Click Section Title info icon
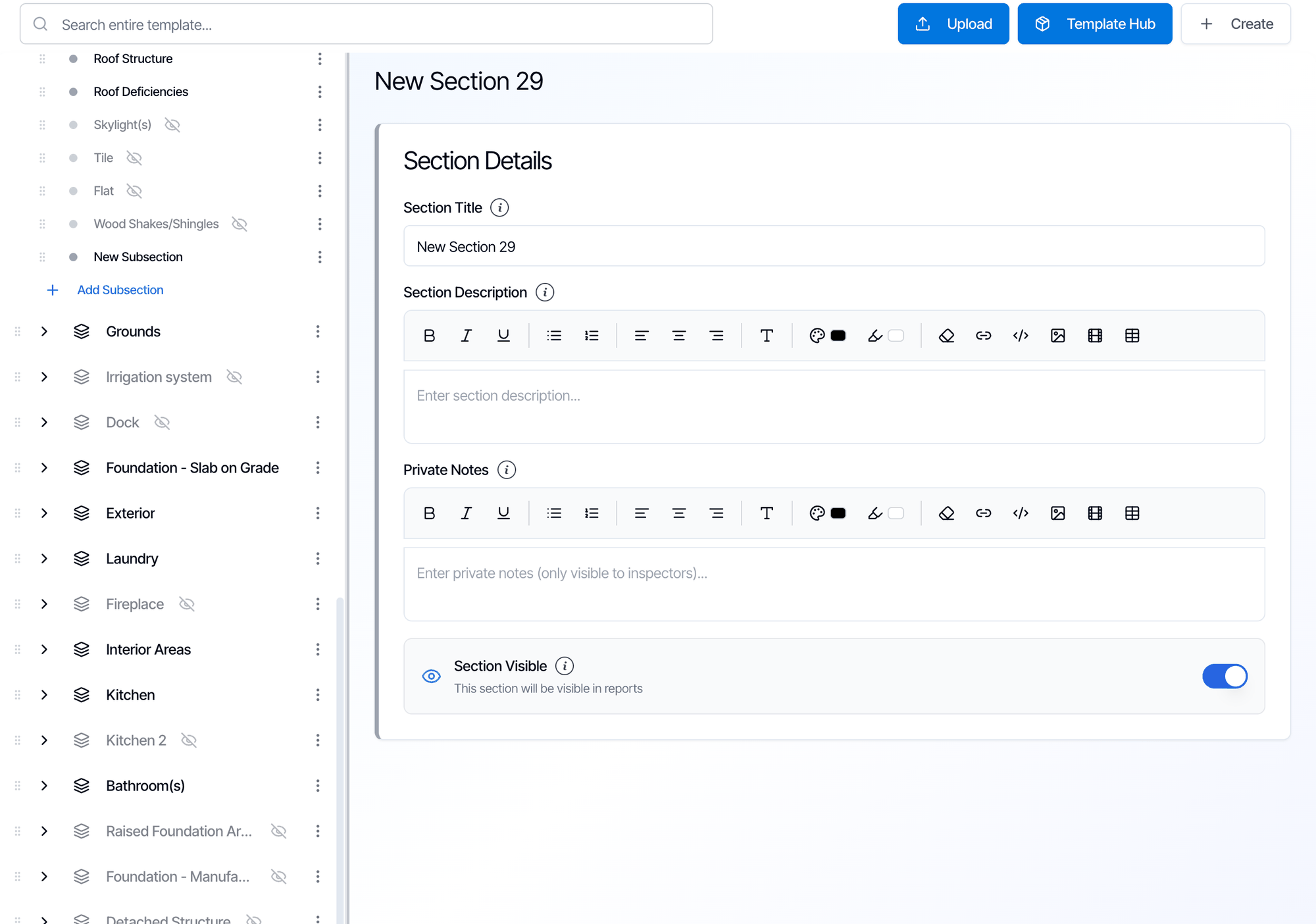Screen dimensions: 1316x924 [x=500, y=208]
